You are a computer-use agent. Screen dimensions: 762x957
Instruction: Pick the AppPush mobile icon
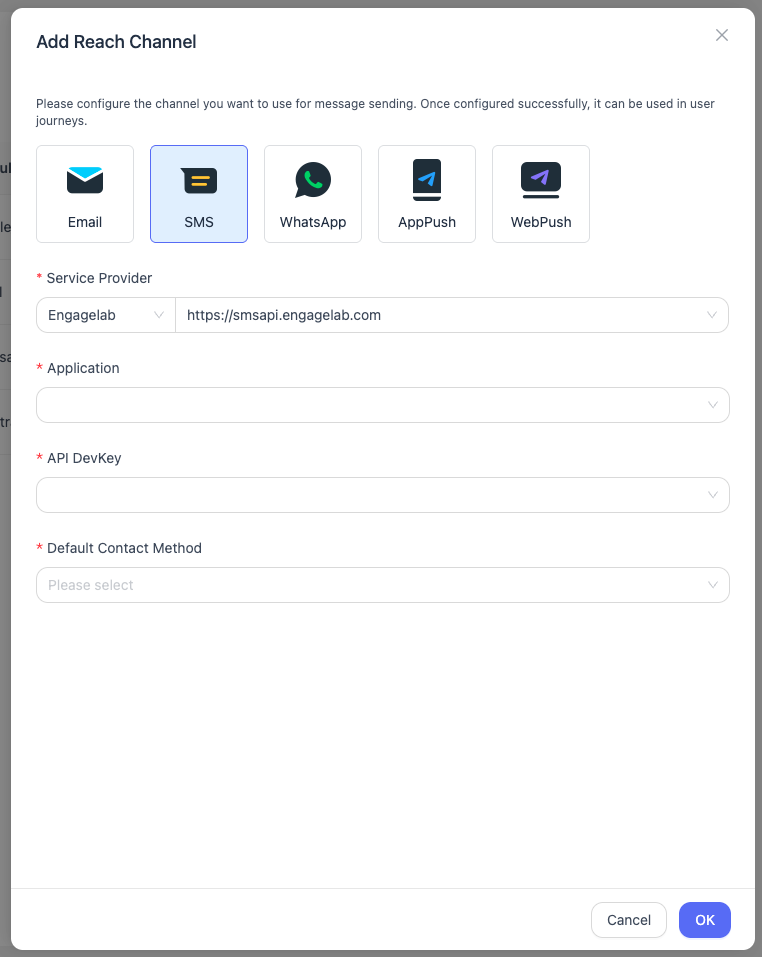pos(427,180)
